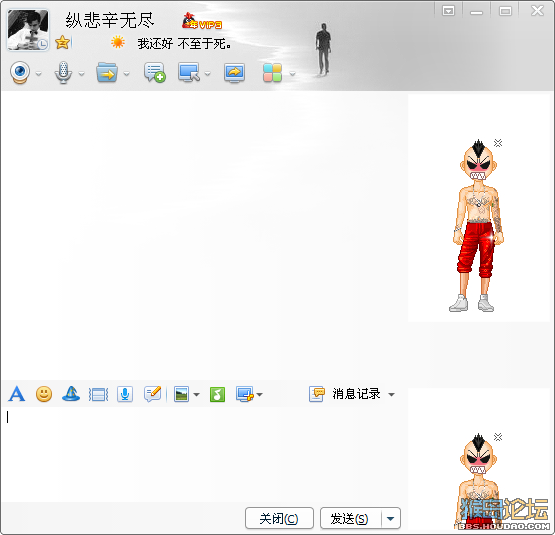This screenshot has width=555, height=535.
Task: Record a voice message with mic icon
Action: (x=125, y=394)
